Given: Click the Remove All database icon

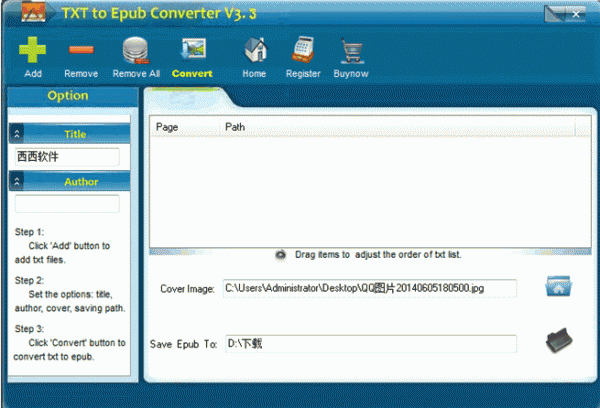Looking at the screenshot, I should [x=136, y=50].
